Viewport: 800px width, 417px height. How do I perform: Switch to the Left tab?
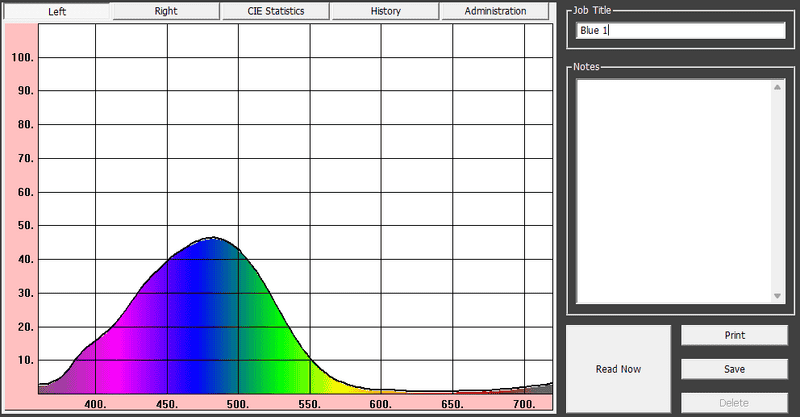click(x=57, y=12)
